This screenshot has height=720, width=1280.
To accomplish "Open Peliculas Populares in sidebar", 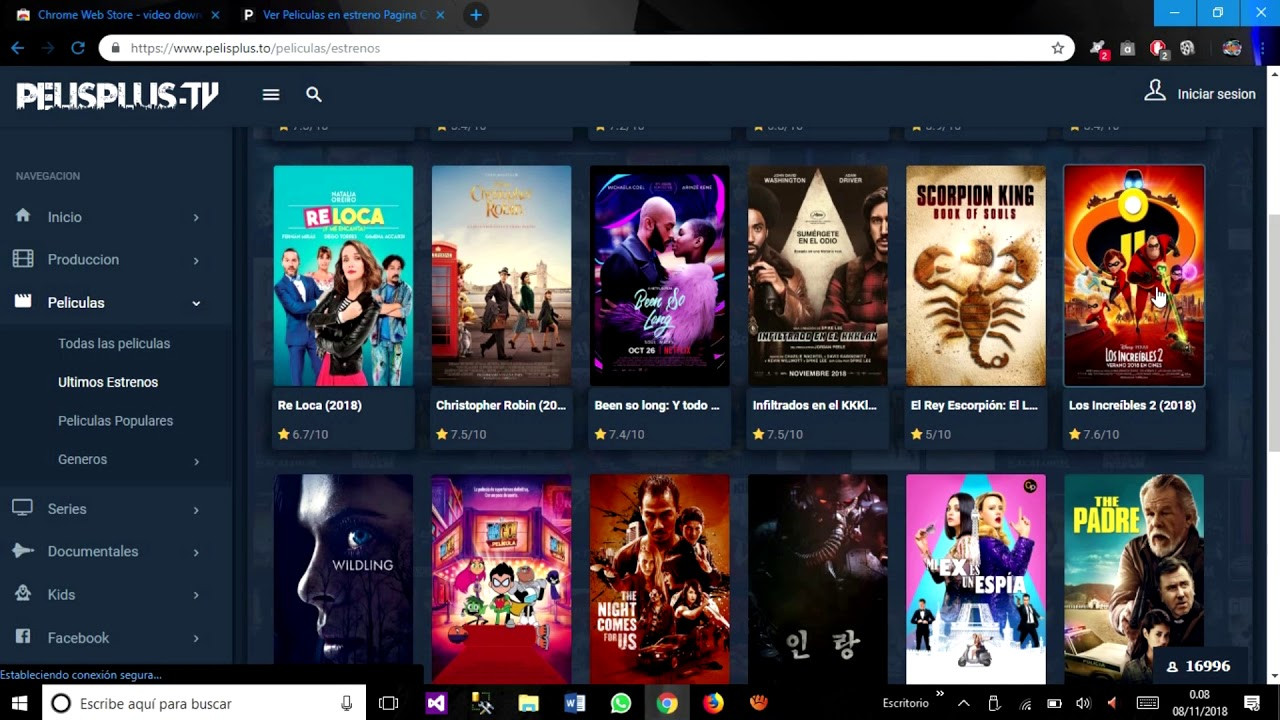I will point(115,421).
